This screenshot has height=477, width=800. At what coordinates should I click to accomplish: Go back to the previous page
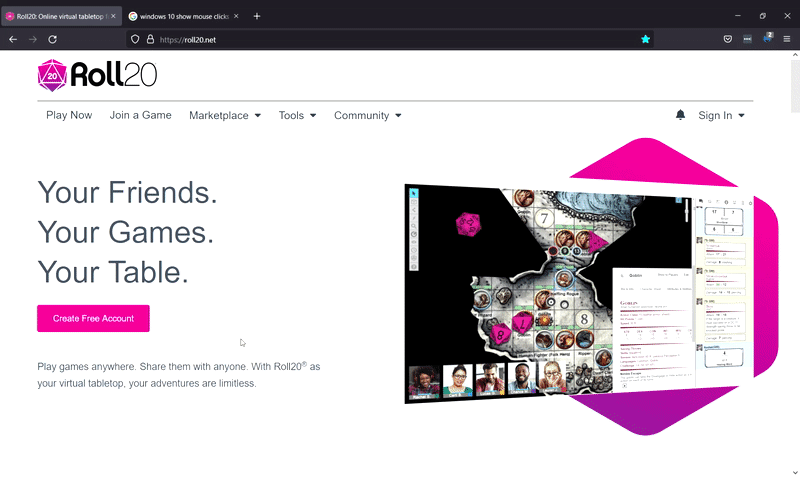[x=13, y=39]
